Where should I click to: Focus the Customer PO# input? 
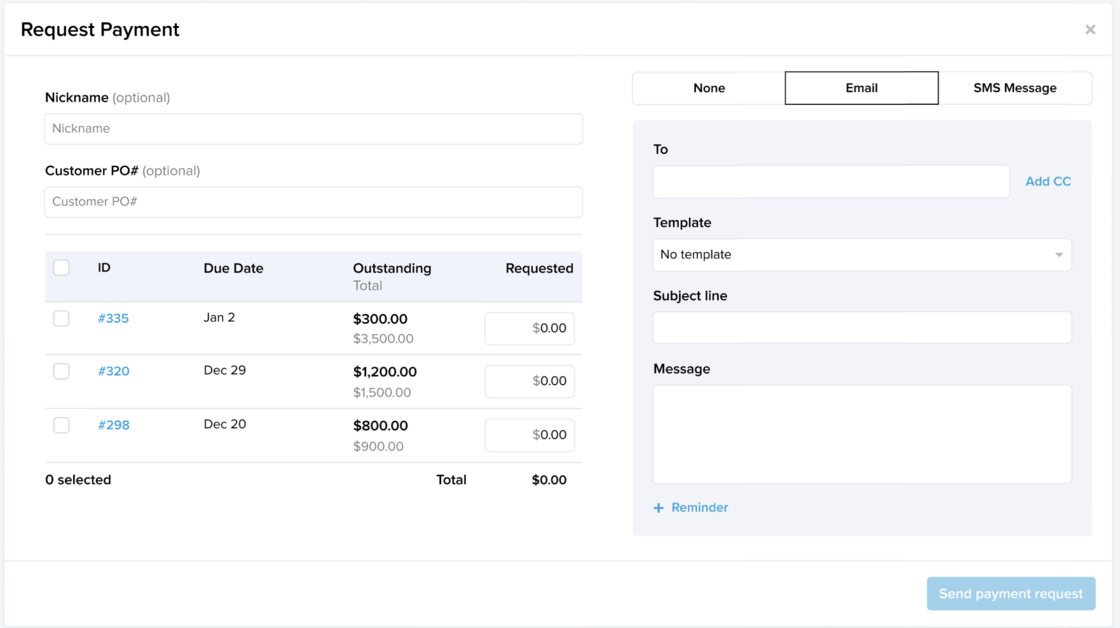313,202
